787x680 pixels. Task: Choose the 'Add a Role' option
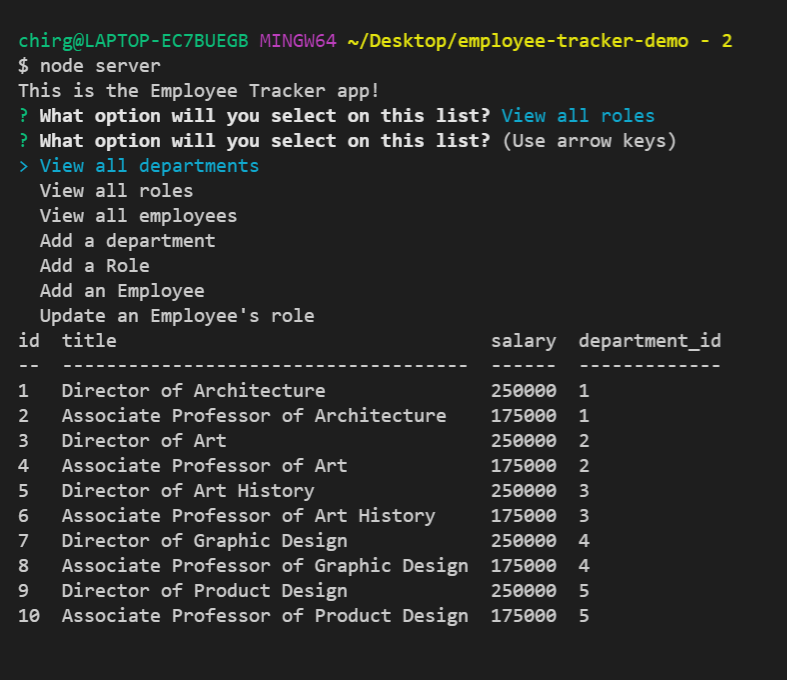tap(94, 266)
